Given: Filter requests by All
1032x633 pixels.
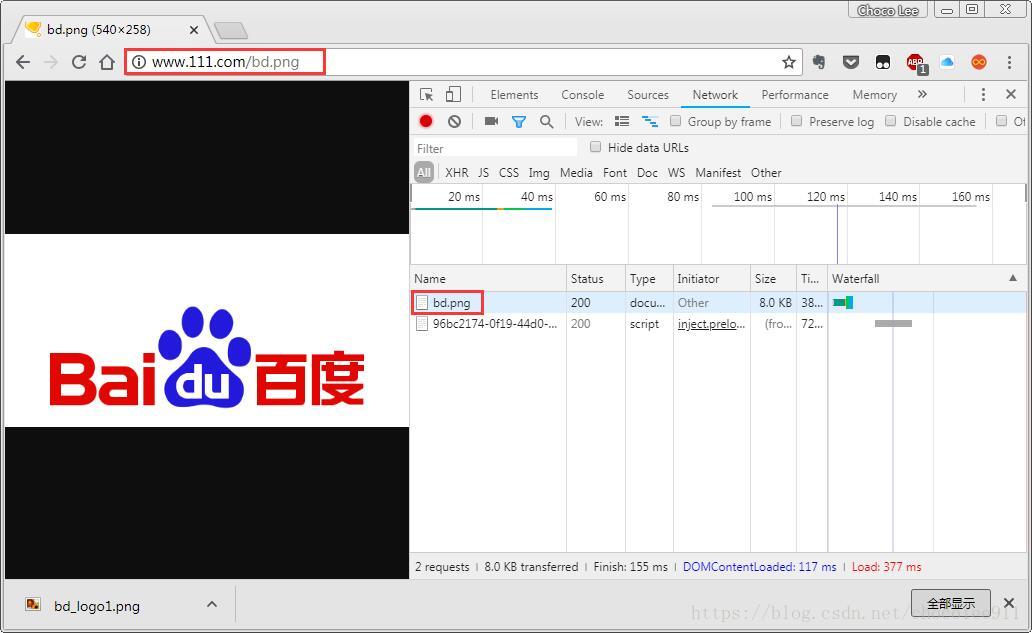Looking at the screenshot, I should click(x=424, y=172).
